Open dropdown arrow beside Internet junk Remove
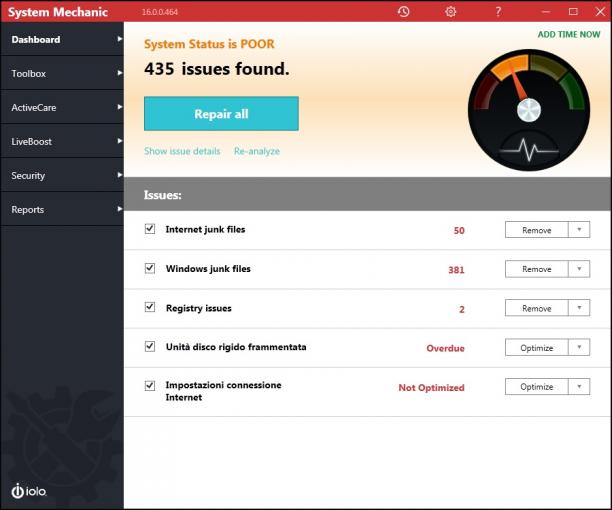Viewport: 612px width, 510px height. (x=579, y=229)
